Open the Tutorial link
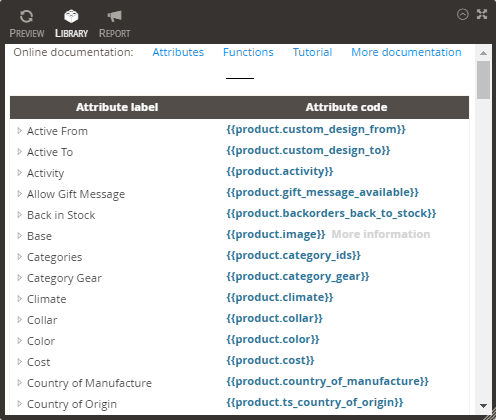Screen dimensions: 496x420 click(312, 52)
